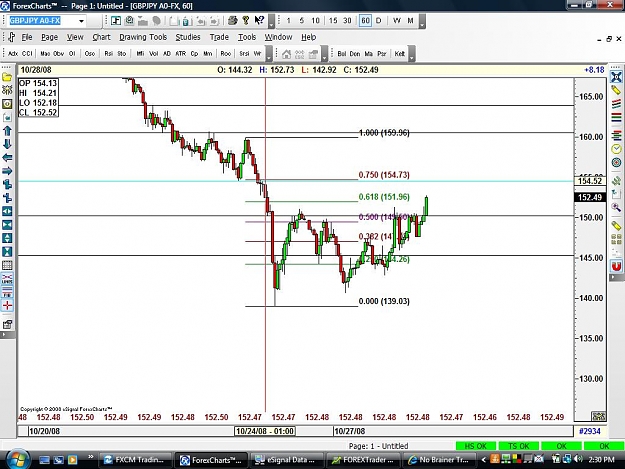625x469 pixels.
Task: Add the Adx study
Action: [x=13, y=53]
